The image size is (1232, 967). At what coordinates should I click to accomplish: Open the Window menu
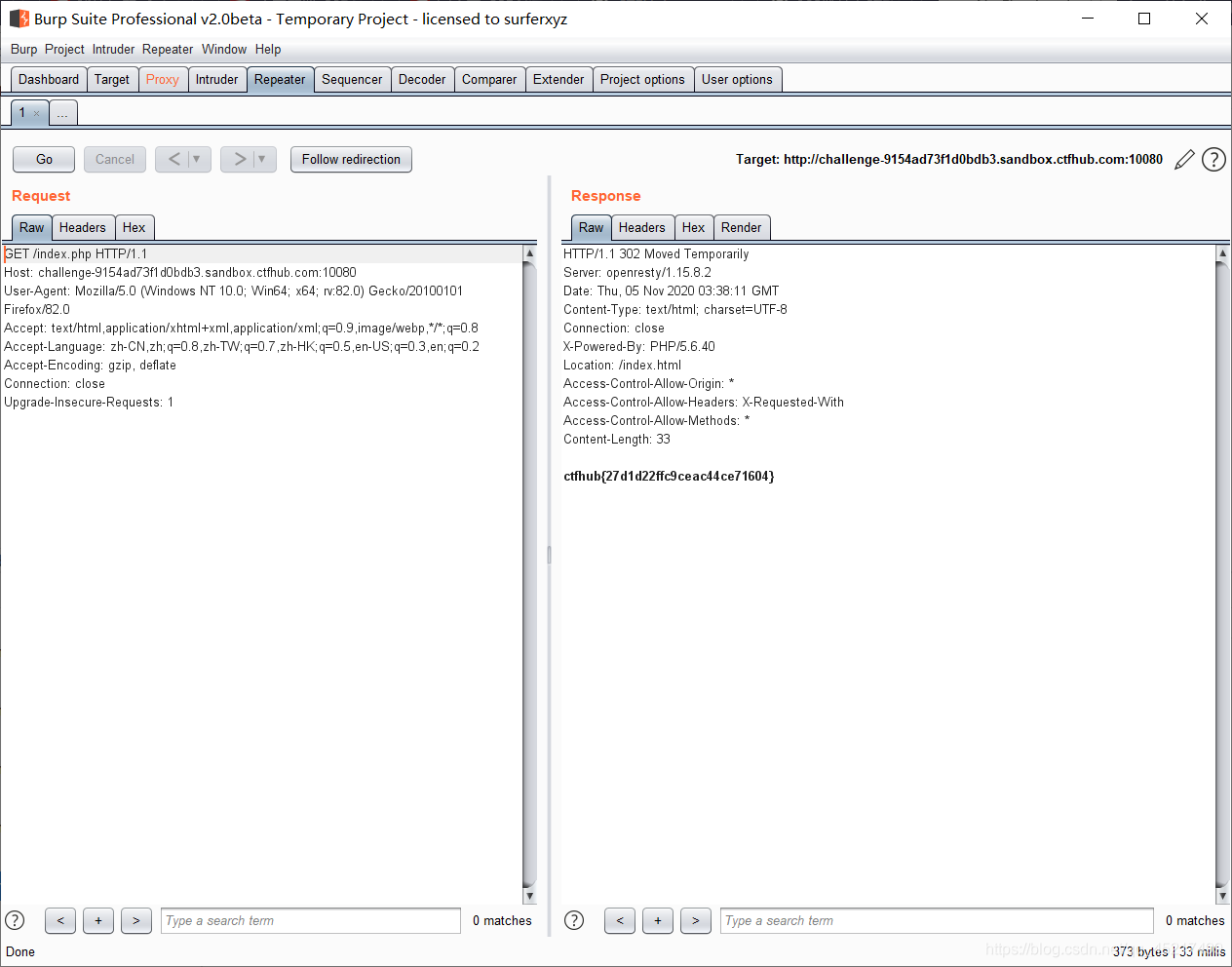[224, 49]
